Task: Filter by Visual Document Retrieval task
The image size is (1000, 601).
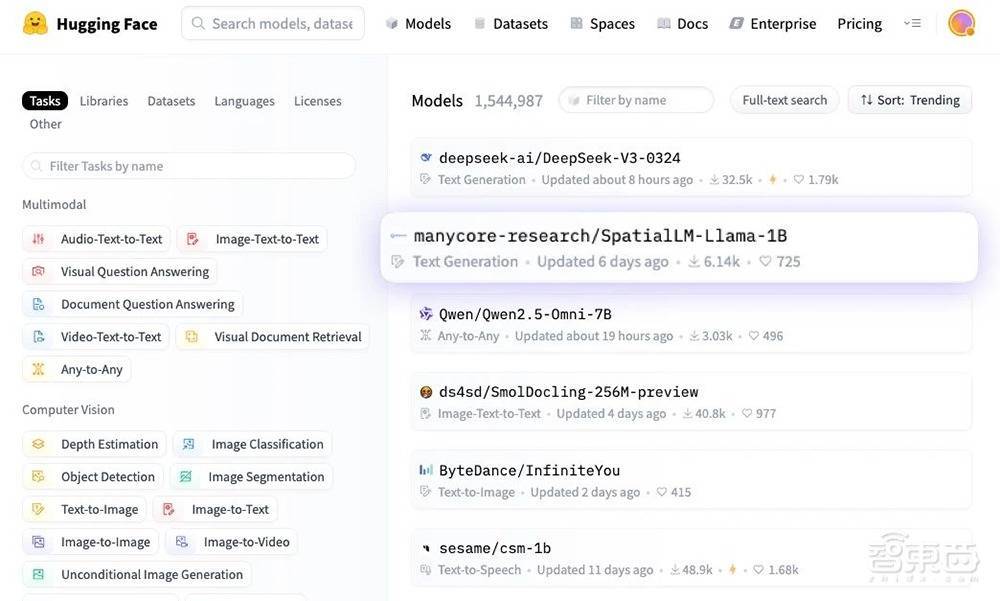Action: (272, 336)
